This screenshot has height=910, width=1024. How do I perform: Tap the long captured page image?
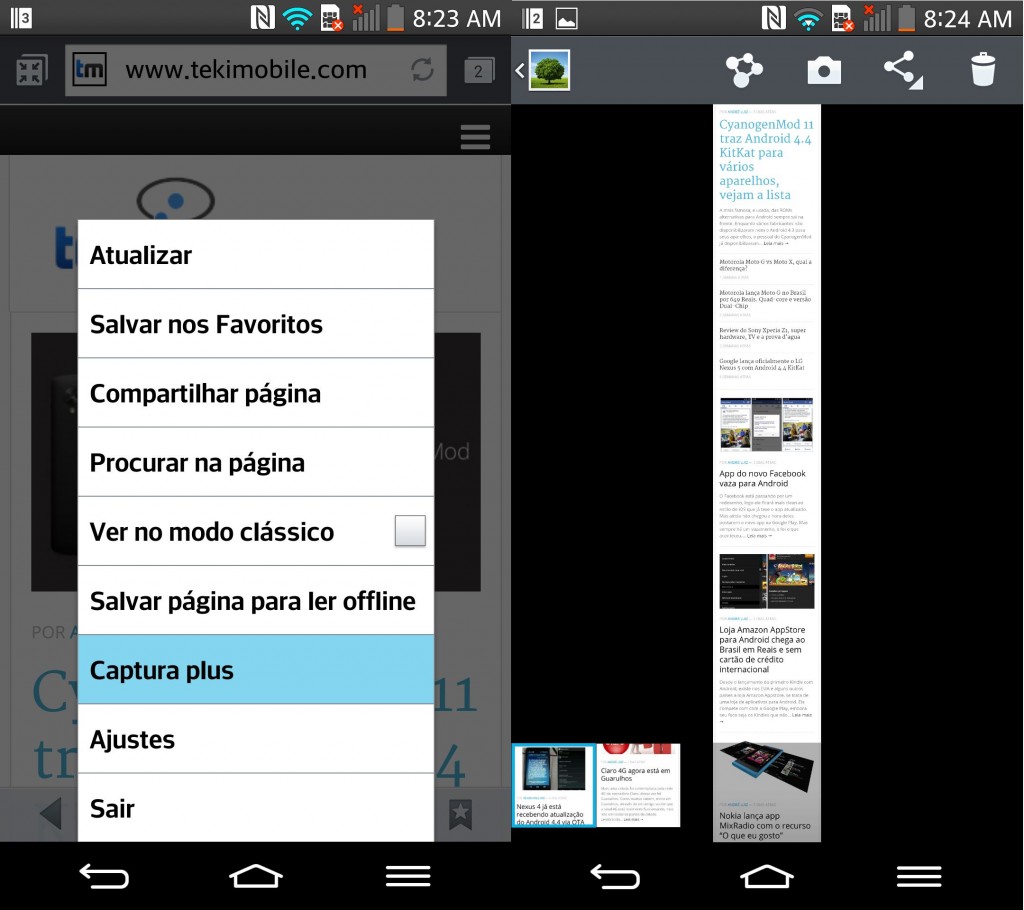pos(767,473)
